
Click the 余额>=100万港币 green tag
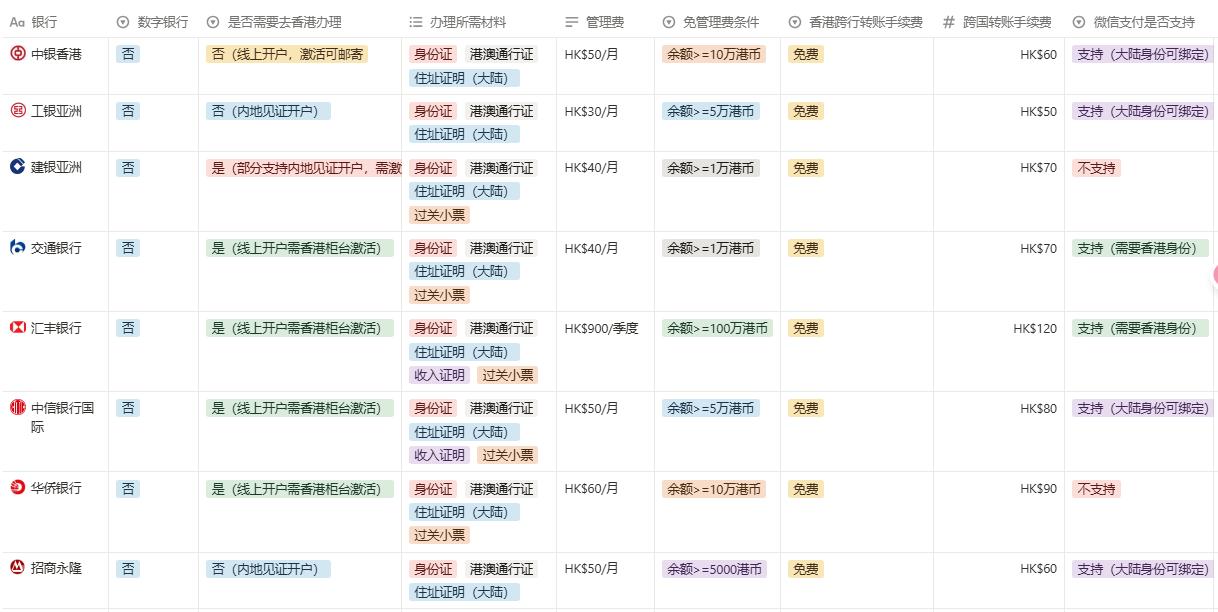[x=717, y=328]
